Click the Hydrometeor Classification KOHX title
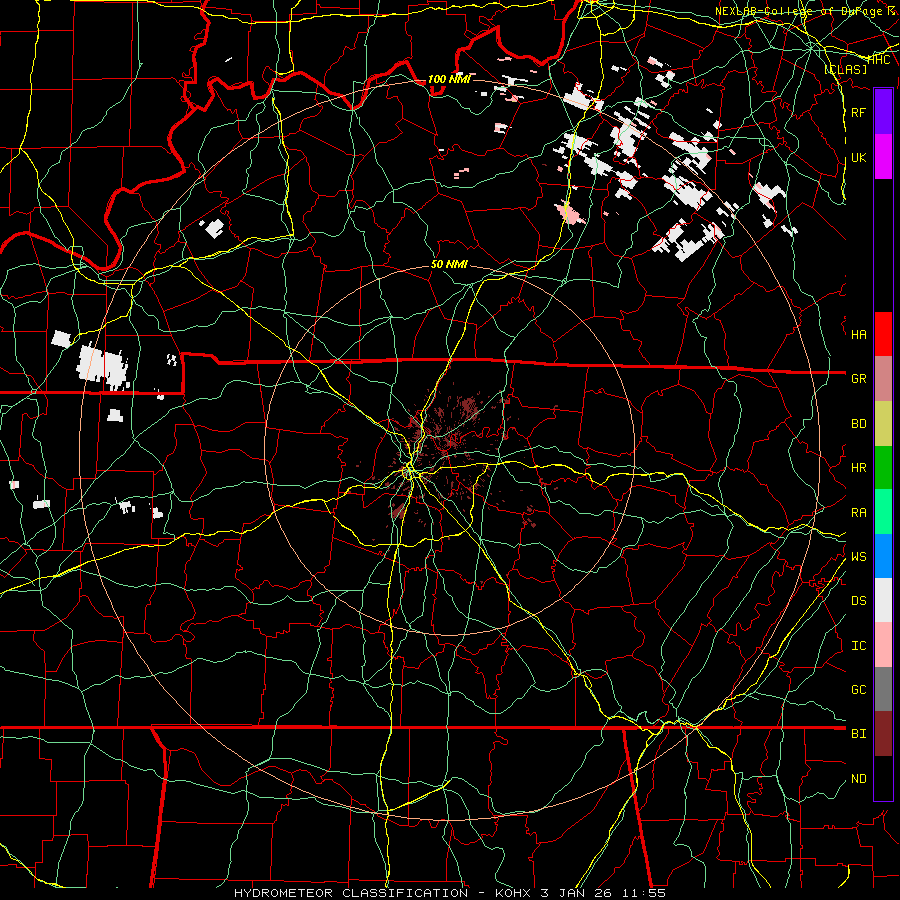This screenshot has width=900, height=900. [450, 893]
